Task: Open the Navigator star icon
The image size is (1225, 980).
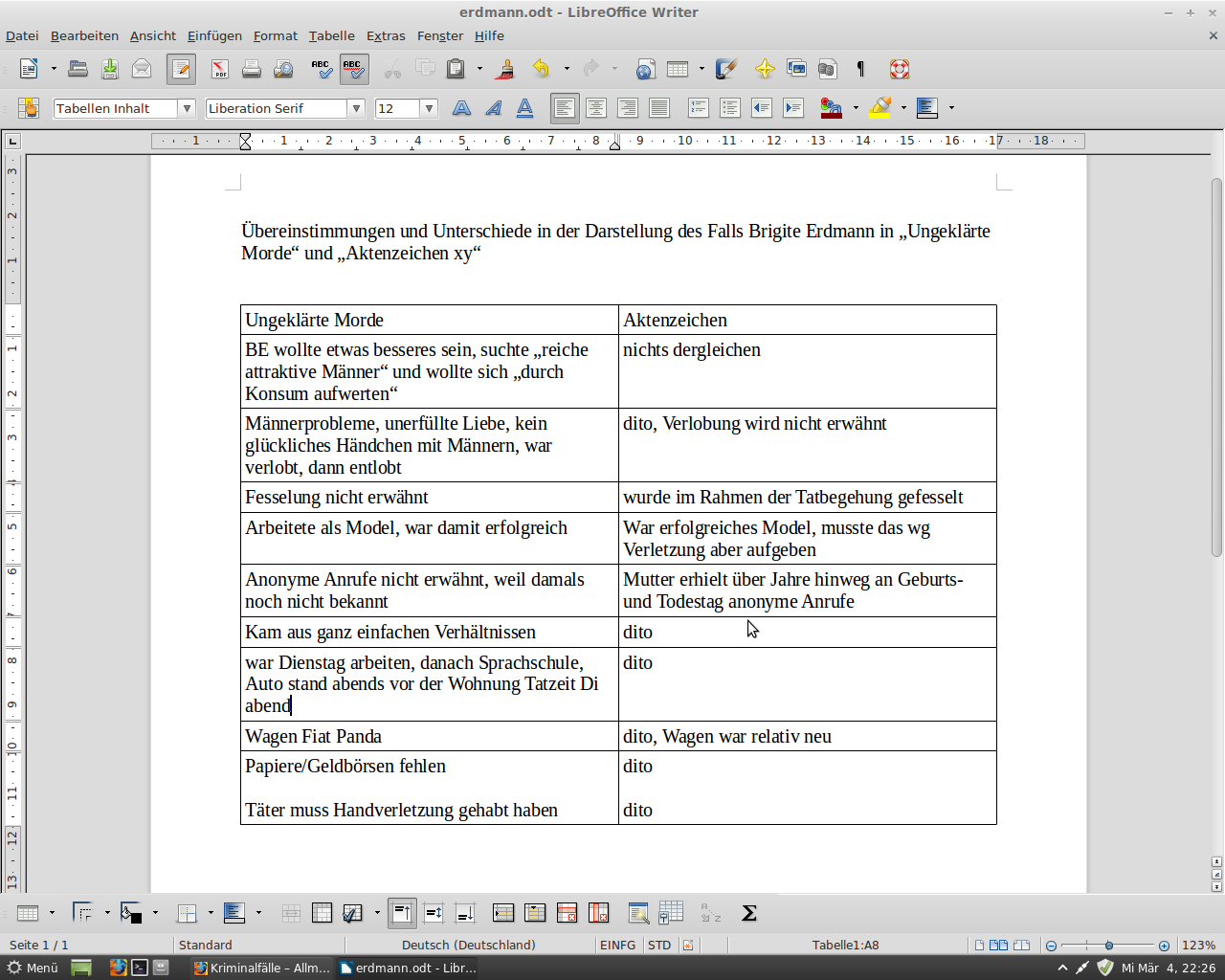Action: tap(765, 69)
